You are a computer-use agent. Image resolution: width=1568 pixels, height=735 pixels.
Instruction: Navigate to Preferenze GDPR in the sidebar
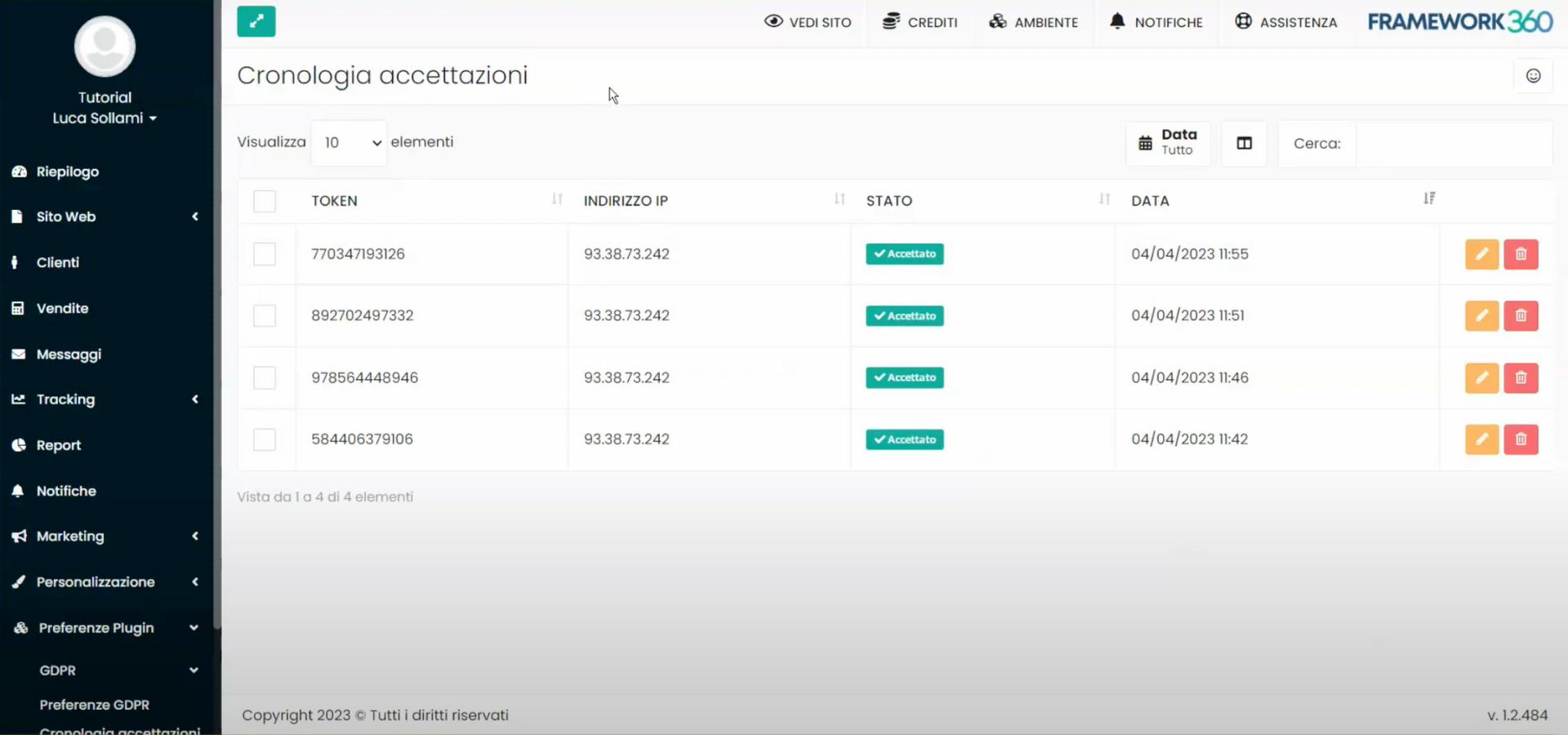[x=95, y=704]
